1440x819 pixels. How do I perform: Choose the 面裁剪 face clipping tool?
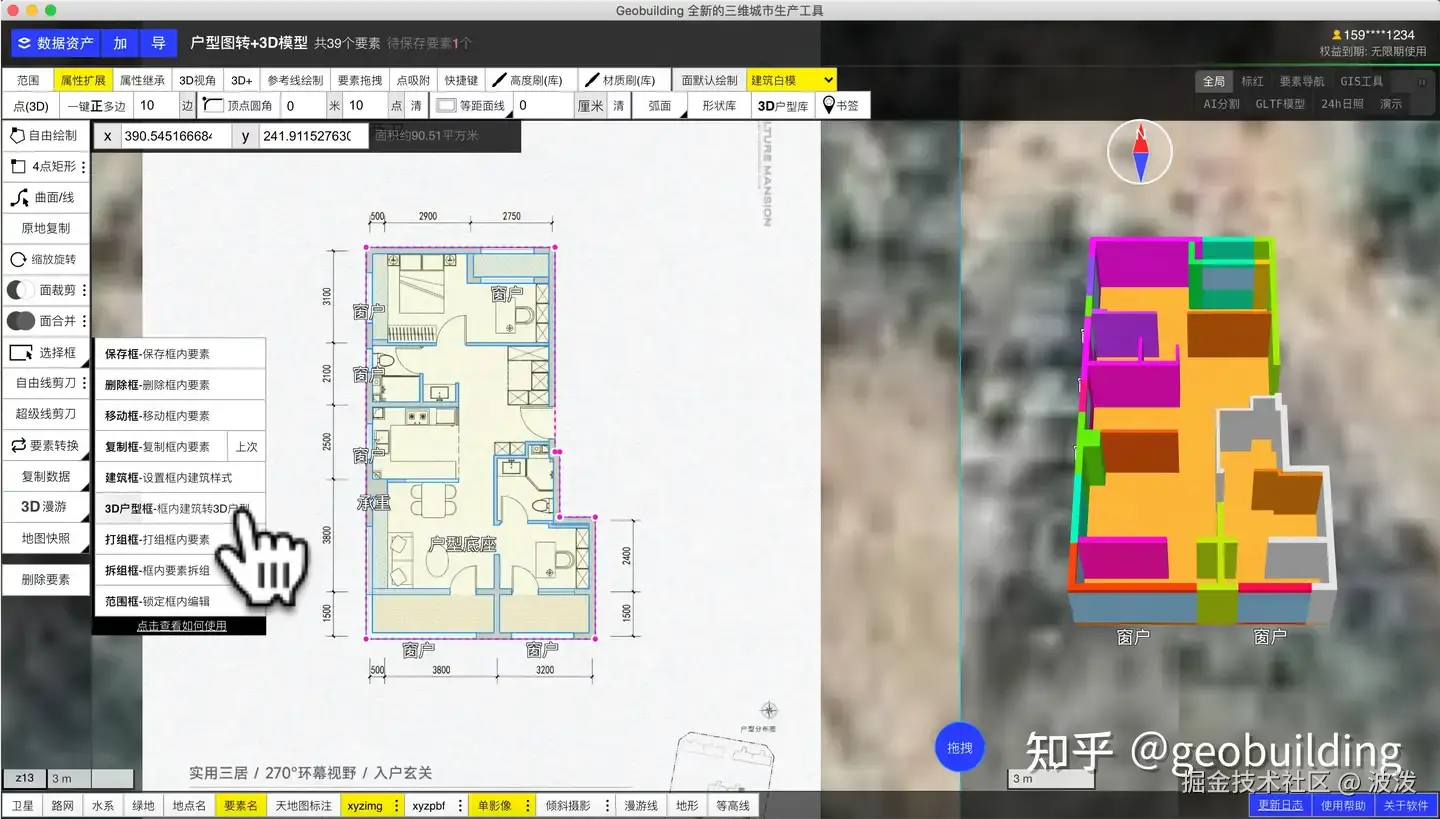pyautogui.click(x=40, y=290)
